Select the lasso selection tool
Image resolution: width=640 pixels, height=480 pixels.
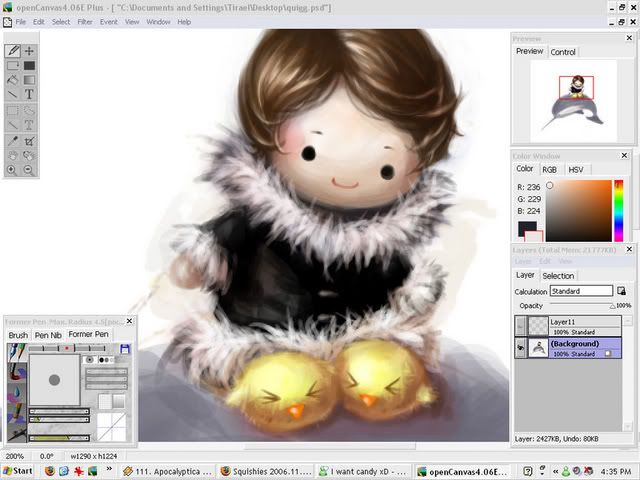29,111
